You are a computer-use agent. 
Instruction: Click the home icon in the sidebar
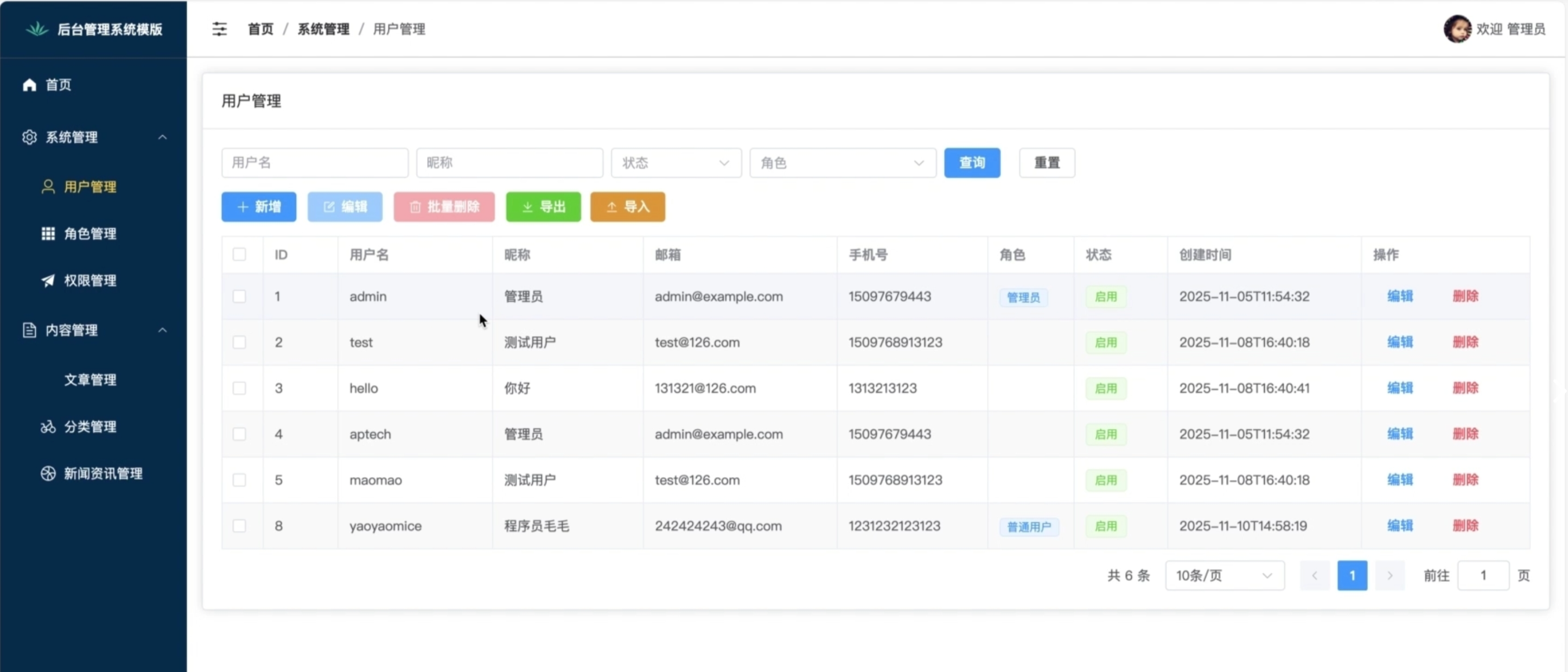(29, 85)
